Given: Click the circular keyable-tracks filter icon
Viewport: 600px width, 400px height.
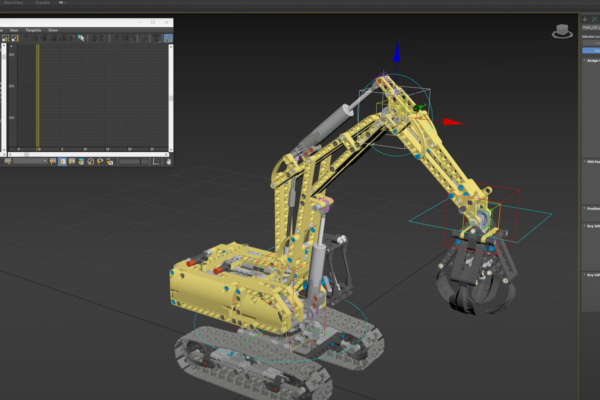Looking at the screenshot, I should click(x=91, y=162).
